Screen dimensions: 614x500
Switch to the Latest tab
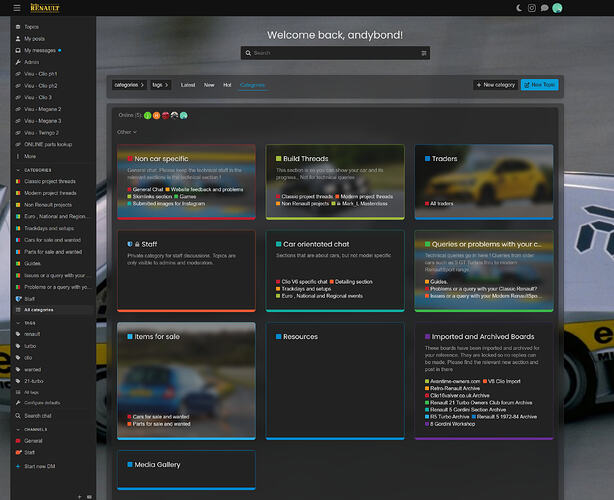(188, 85)
